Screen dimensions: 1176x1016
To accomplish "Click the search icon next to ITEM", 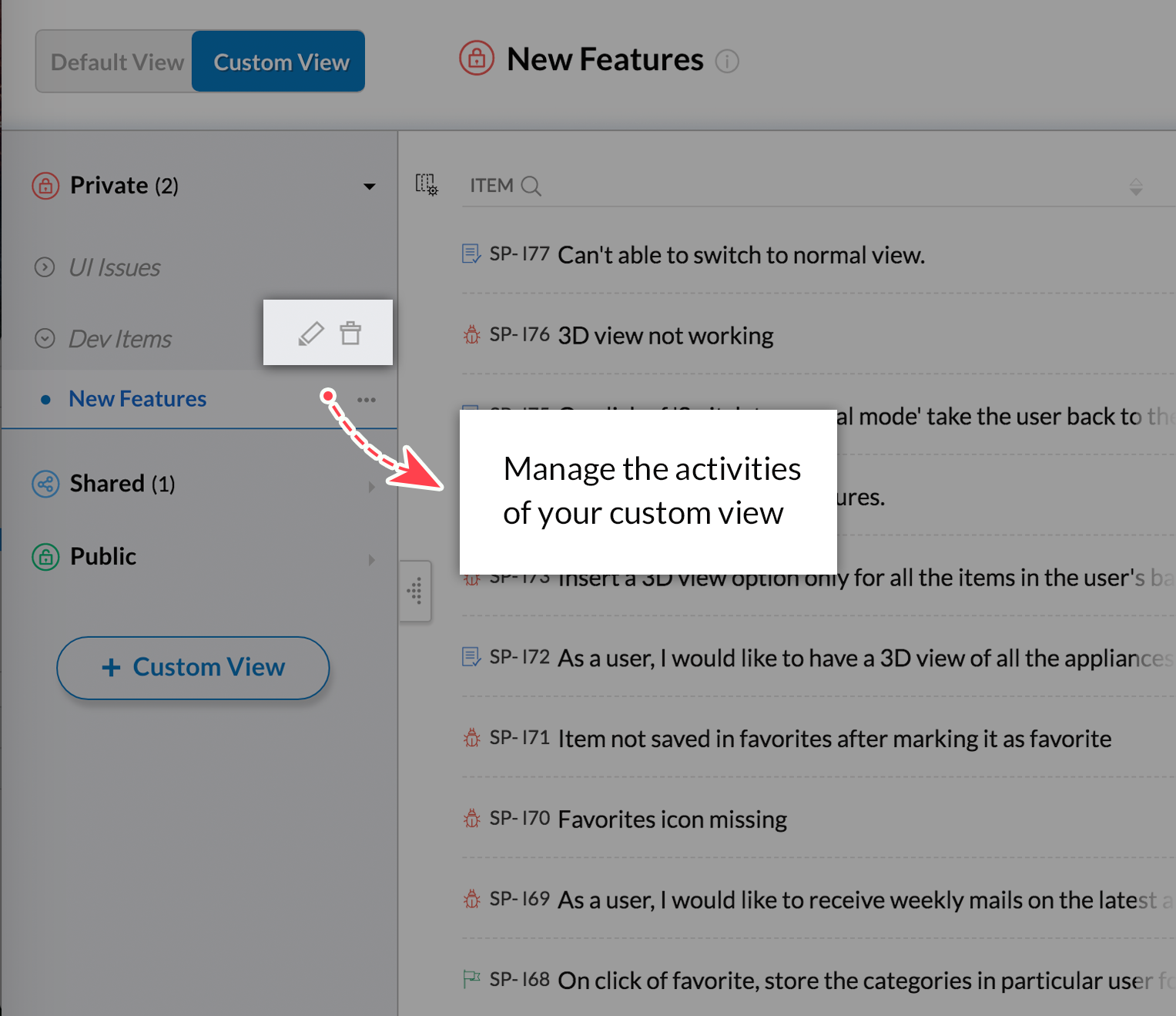I will [x=531, y=186].
